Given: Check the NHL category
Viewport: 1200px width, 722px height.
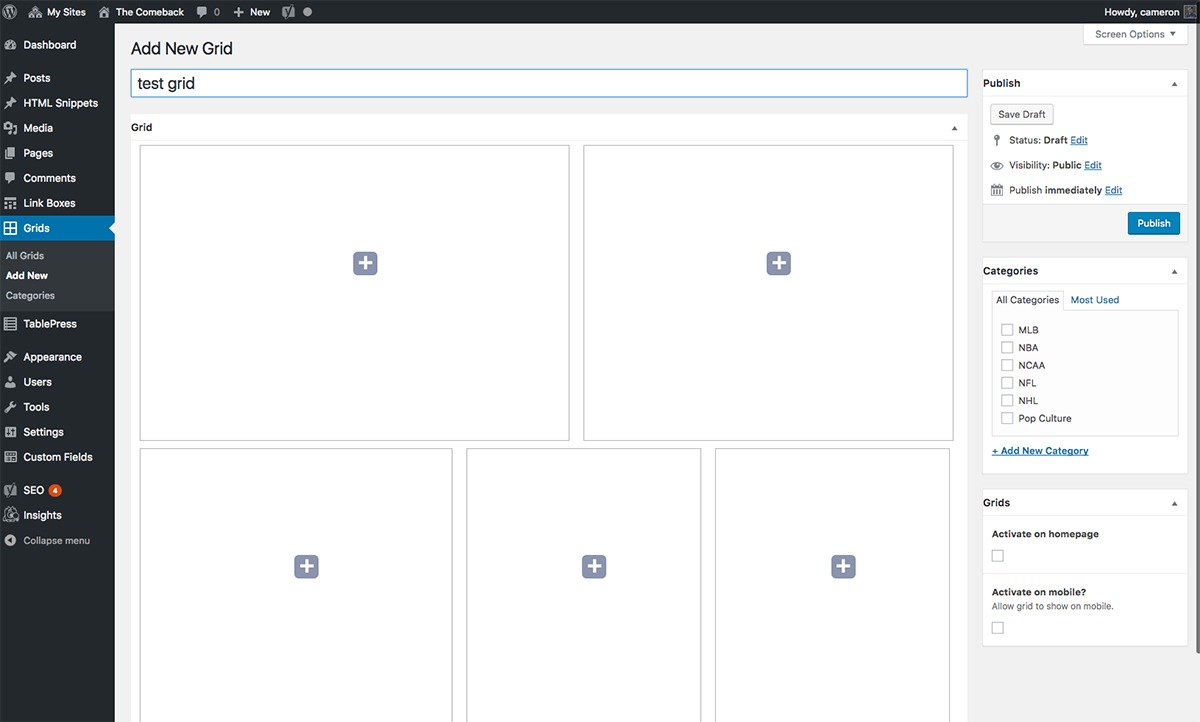Looking at the screenshot, I should point(1007,401).
